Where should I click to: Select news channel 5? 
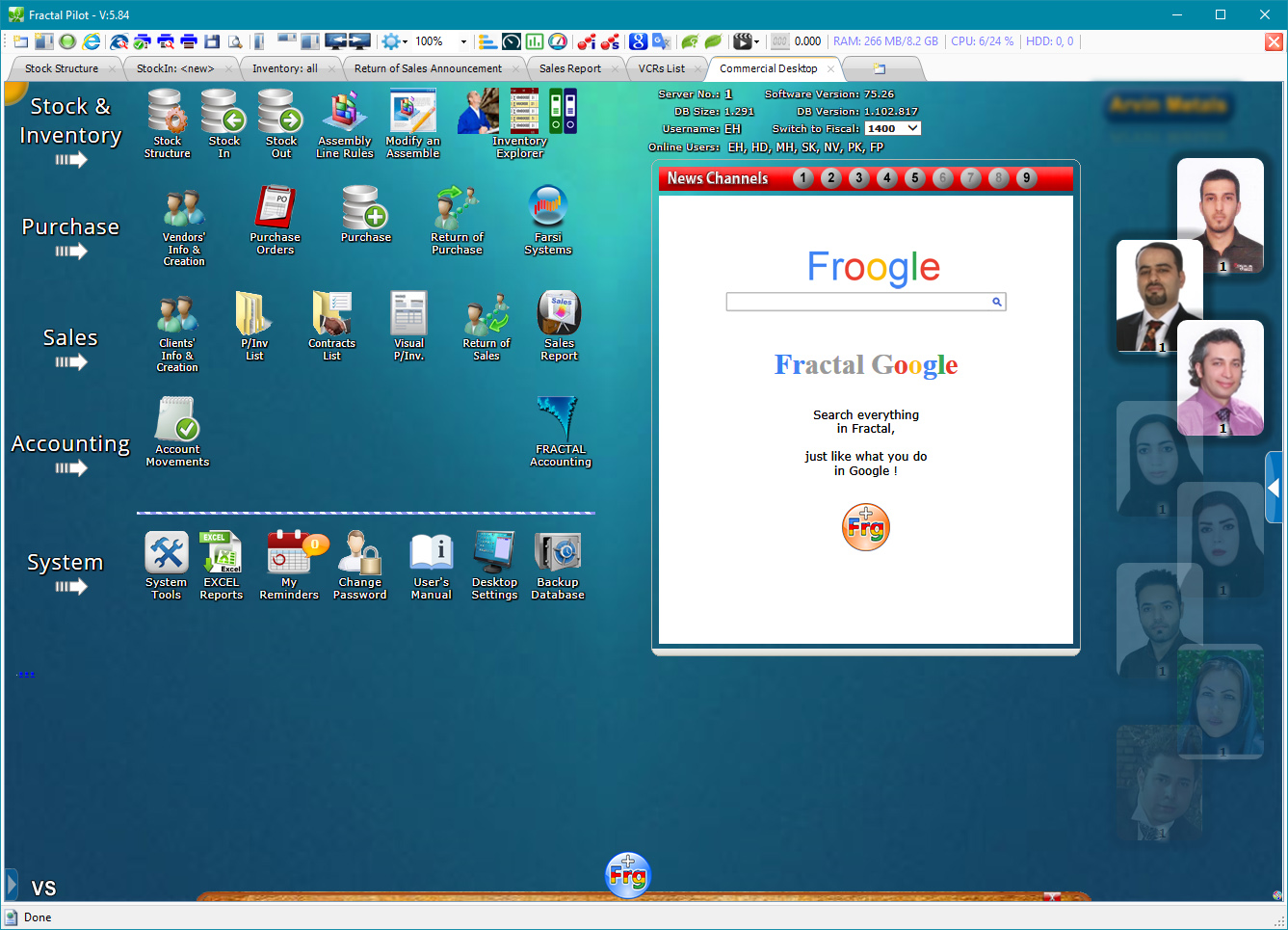point(915,178)
